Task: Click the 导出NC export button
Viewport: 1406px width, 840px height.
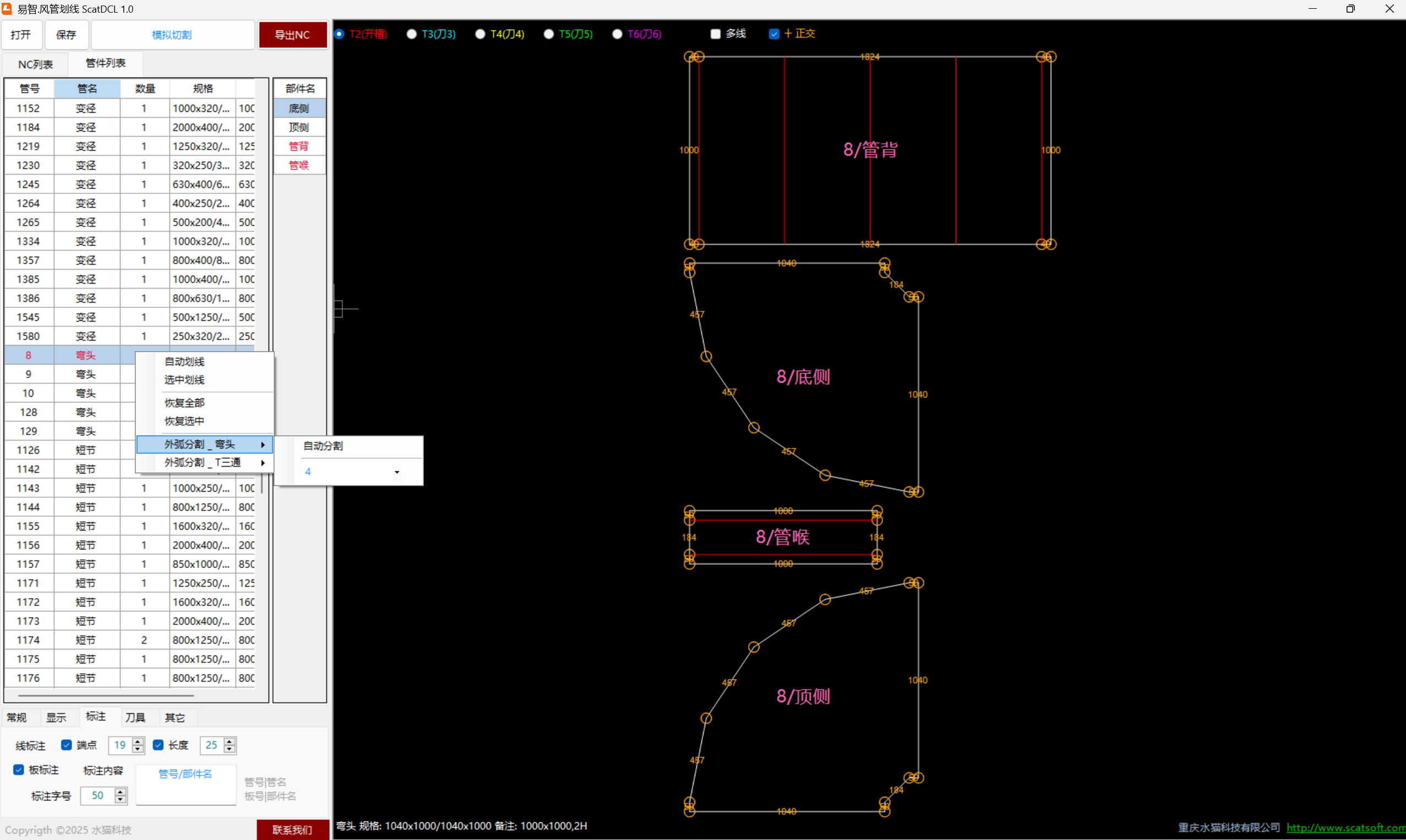Action: pos(293,35)
